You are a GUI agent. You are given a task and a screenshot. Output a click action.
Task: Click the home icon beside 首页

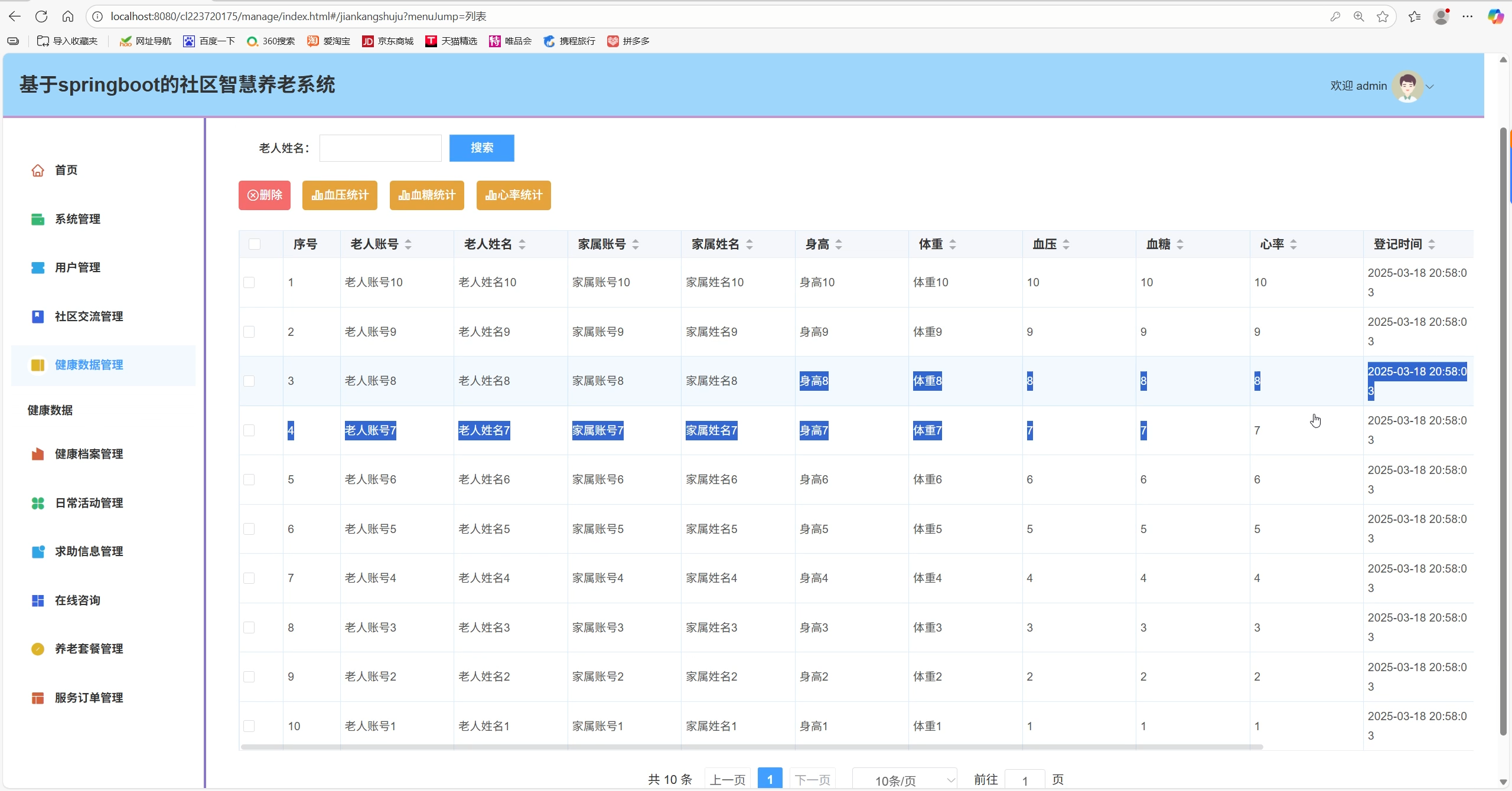click(x=38, y=171)
